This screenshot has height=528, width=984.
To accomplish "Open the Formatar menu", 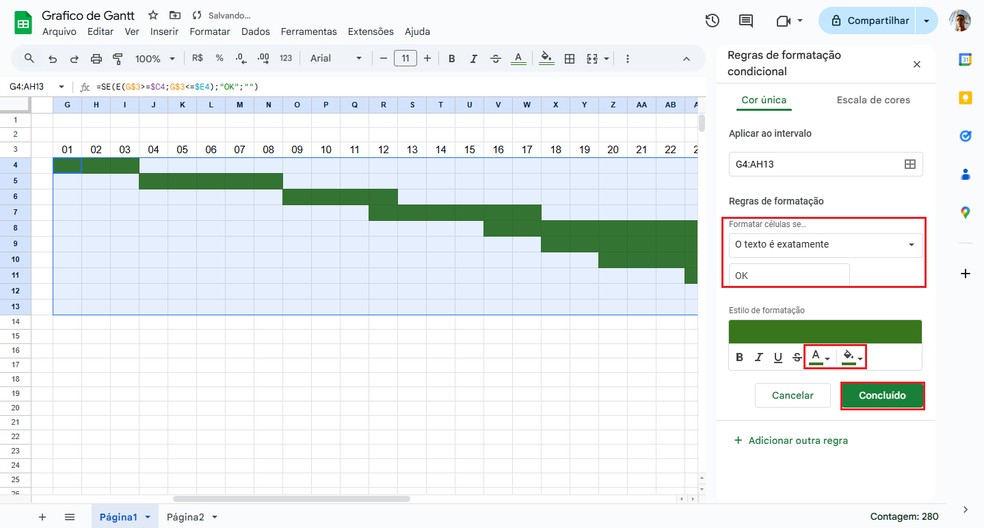I will pos(210,31).
